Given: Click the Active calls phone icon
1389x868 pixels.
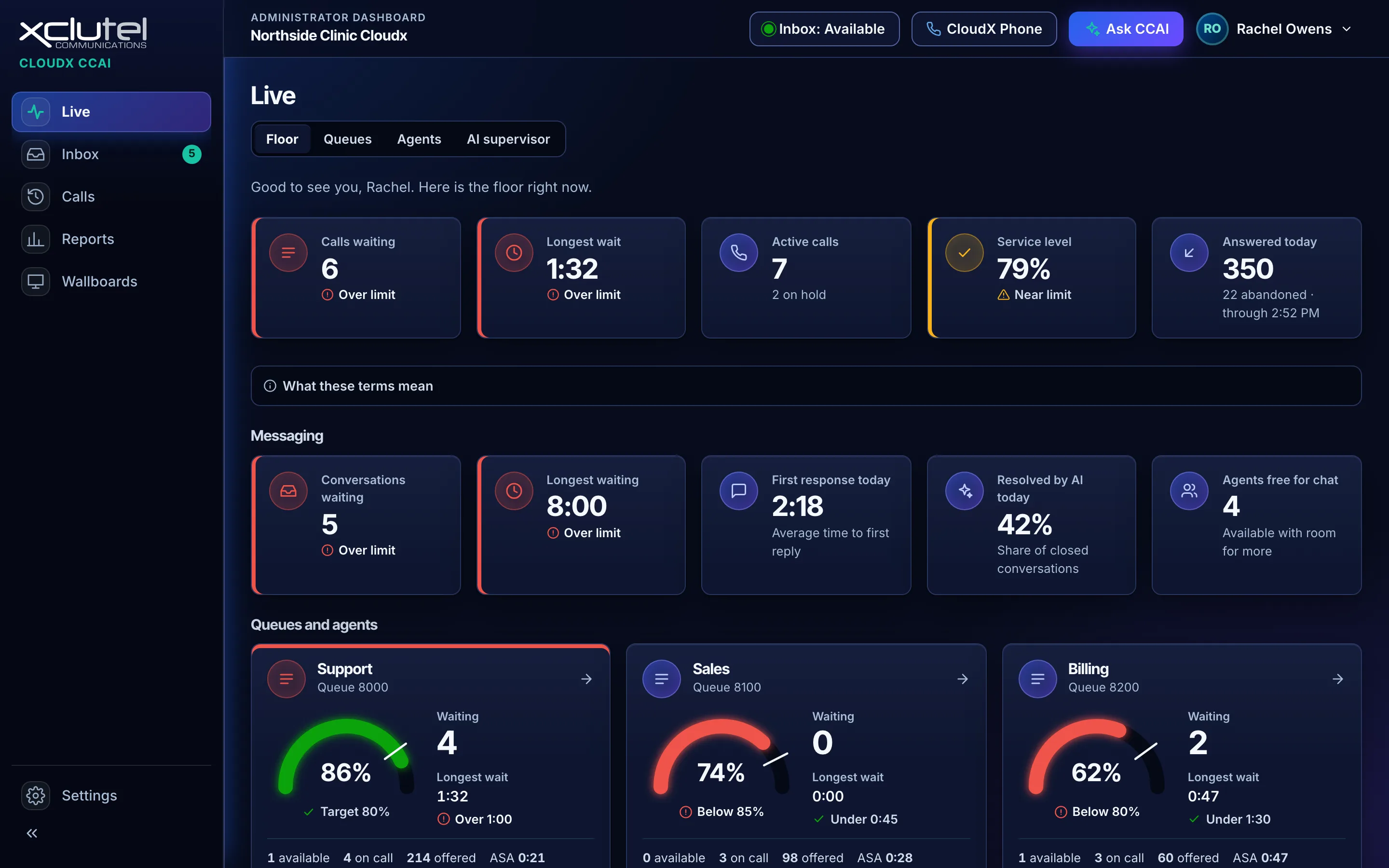Looking at the screenshot, I should [x=739, y=253].
